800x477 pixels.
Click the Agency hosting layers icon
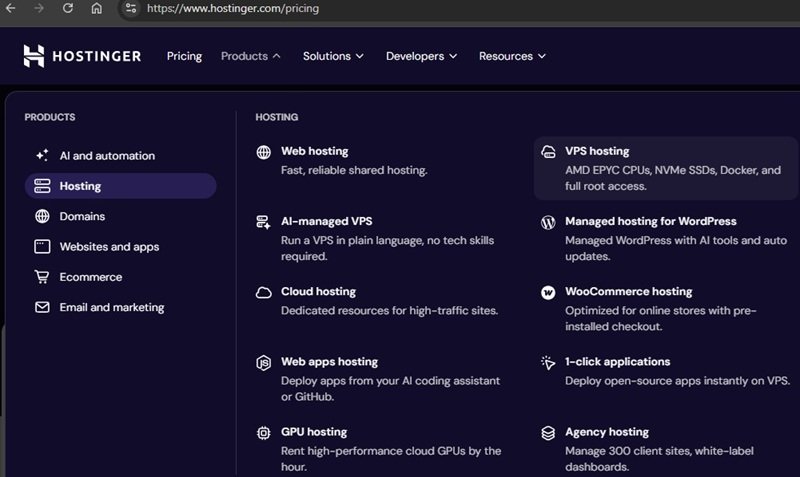[548, 433]
